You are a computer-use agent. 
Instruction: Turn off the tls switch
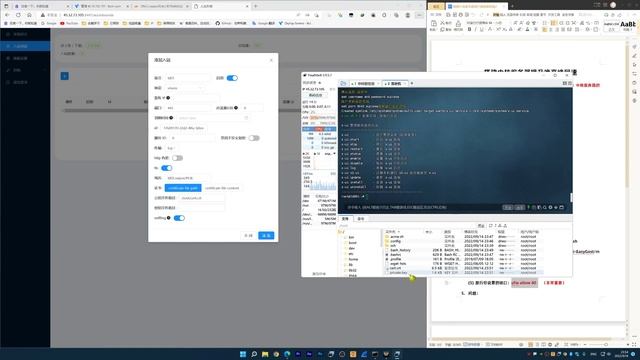point(167,168)
